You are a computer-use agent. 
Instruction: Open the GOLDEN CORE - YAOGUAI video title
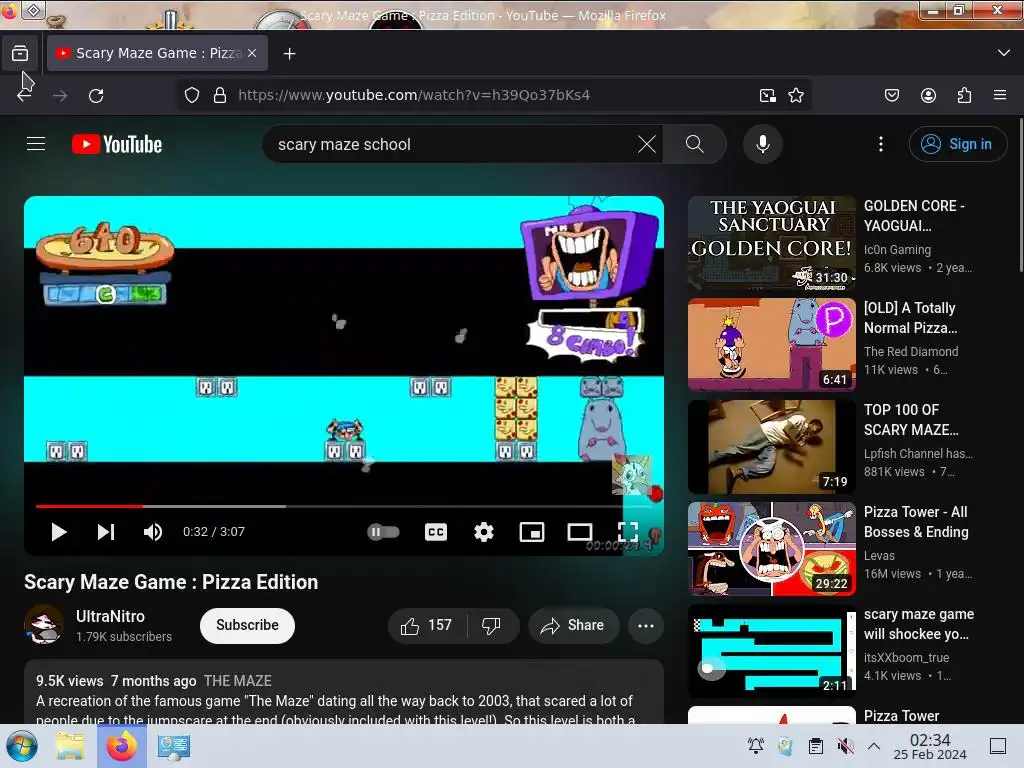click(914, 216)
